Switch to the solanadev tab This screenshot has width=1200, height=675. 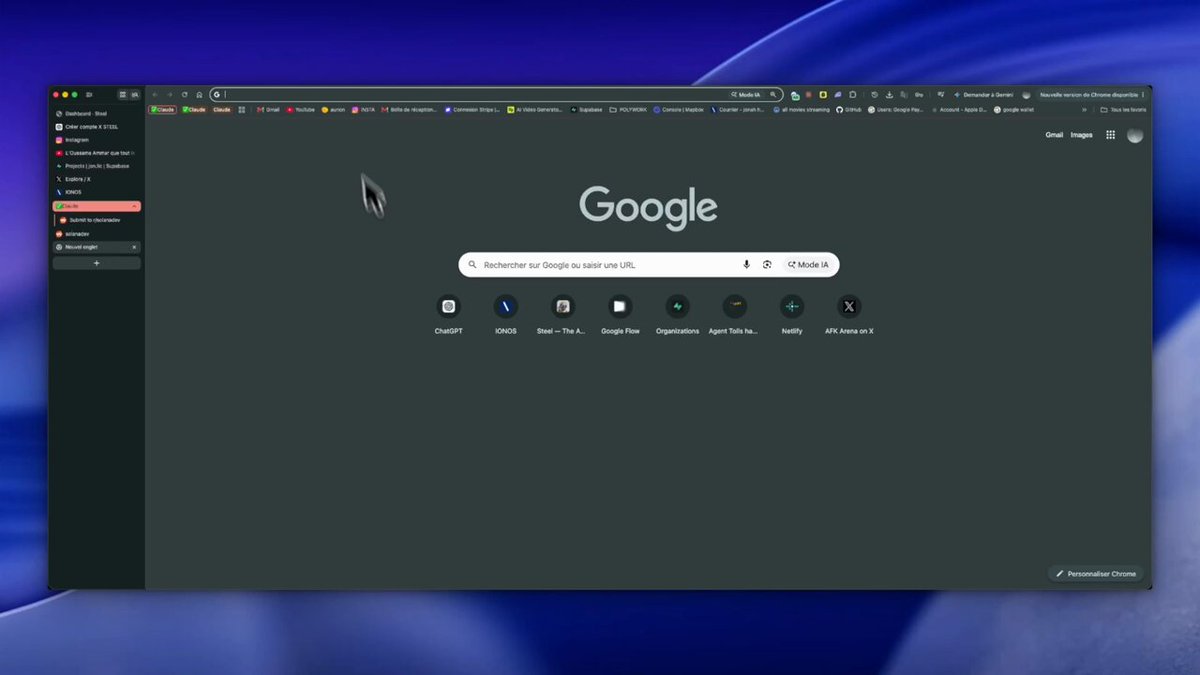pos(97,234)
